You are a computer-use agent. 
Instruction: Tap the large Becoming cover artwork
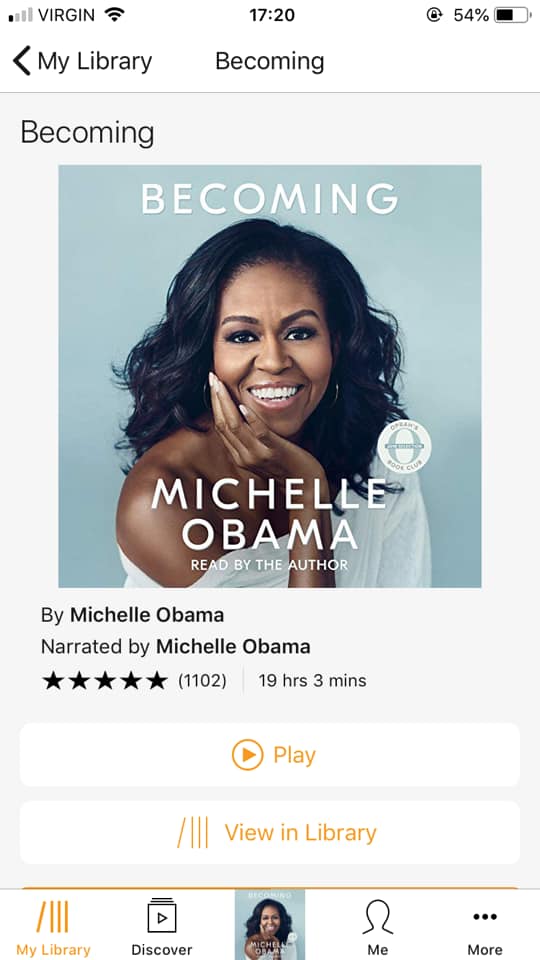(x=270, y=376)
